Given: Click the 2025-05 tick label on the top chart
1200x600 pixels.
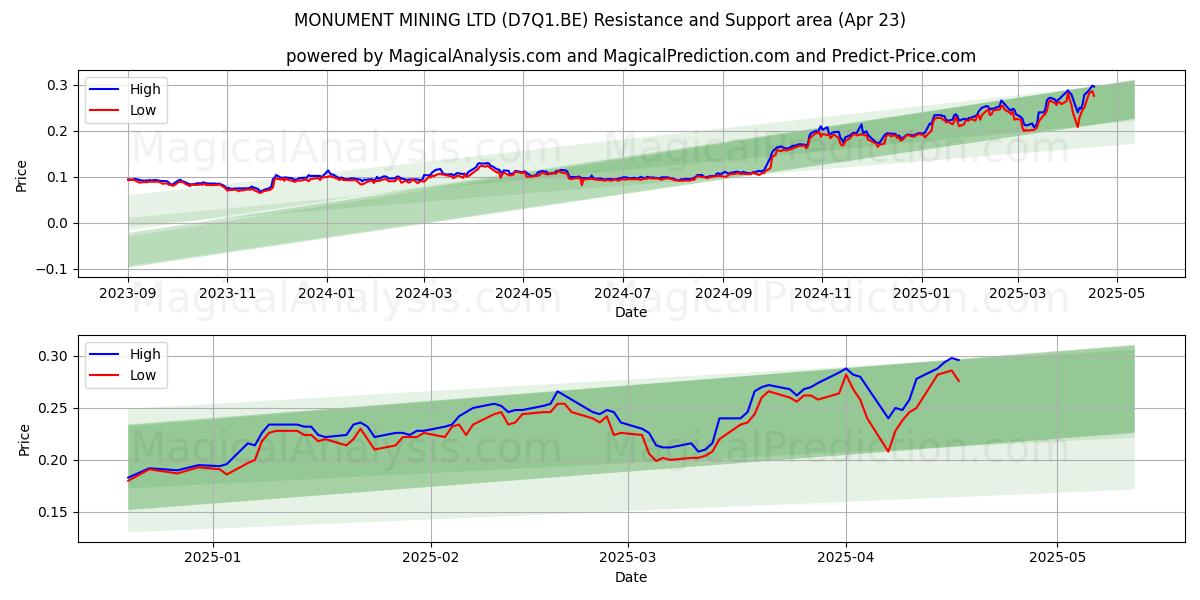Looking at the screenshot, I should 1116,295.
